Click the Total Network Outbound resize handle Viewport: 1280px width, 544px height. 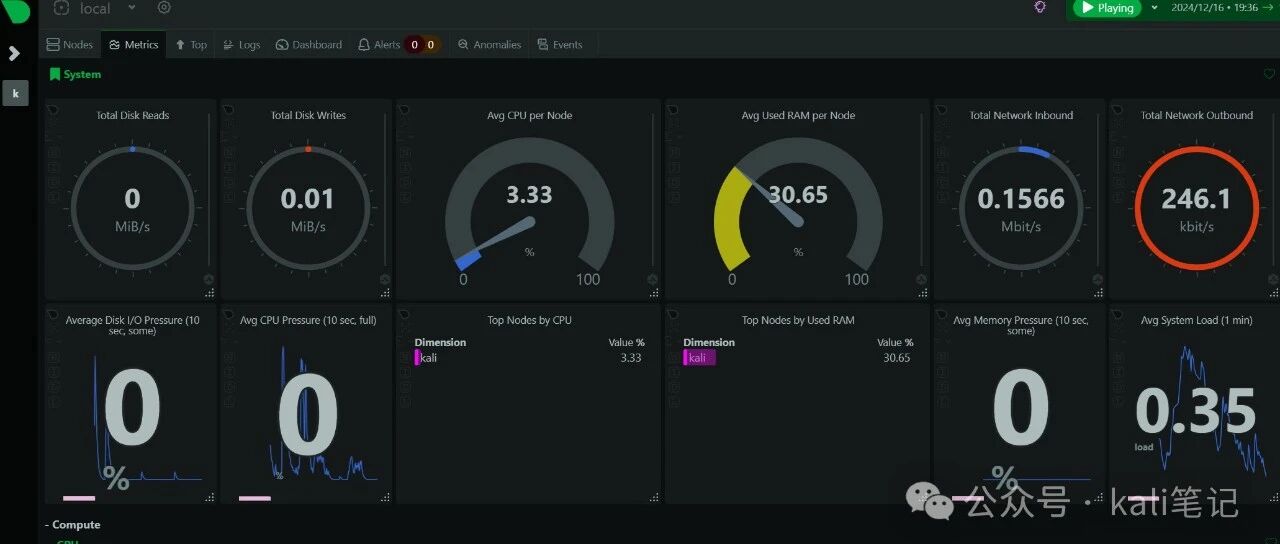click(1273, 293)
